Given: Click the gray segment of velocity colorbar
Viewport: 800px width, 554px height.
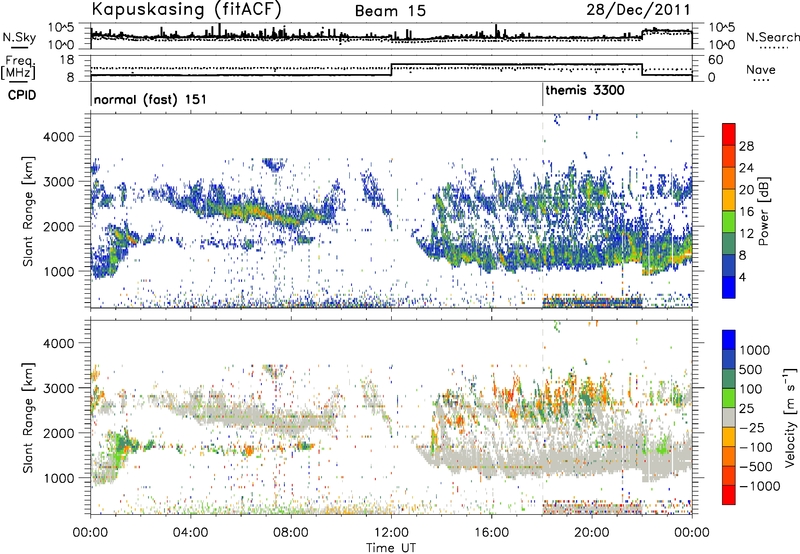Looking at the screenshot, I should (x=729, y=418).
